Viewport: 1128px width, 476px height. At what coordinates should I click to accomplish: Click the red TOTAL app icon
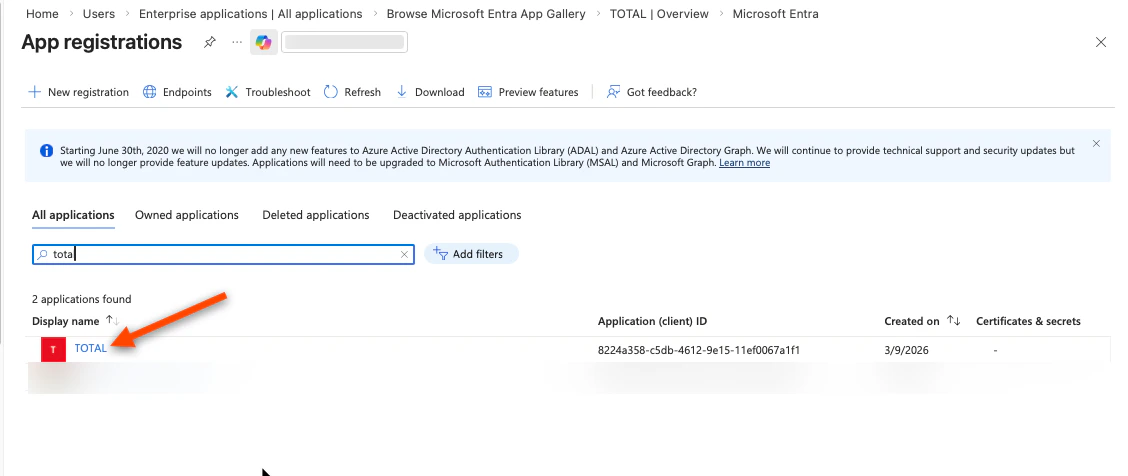(53, 349)
